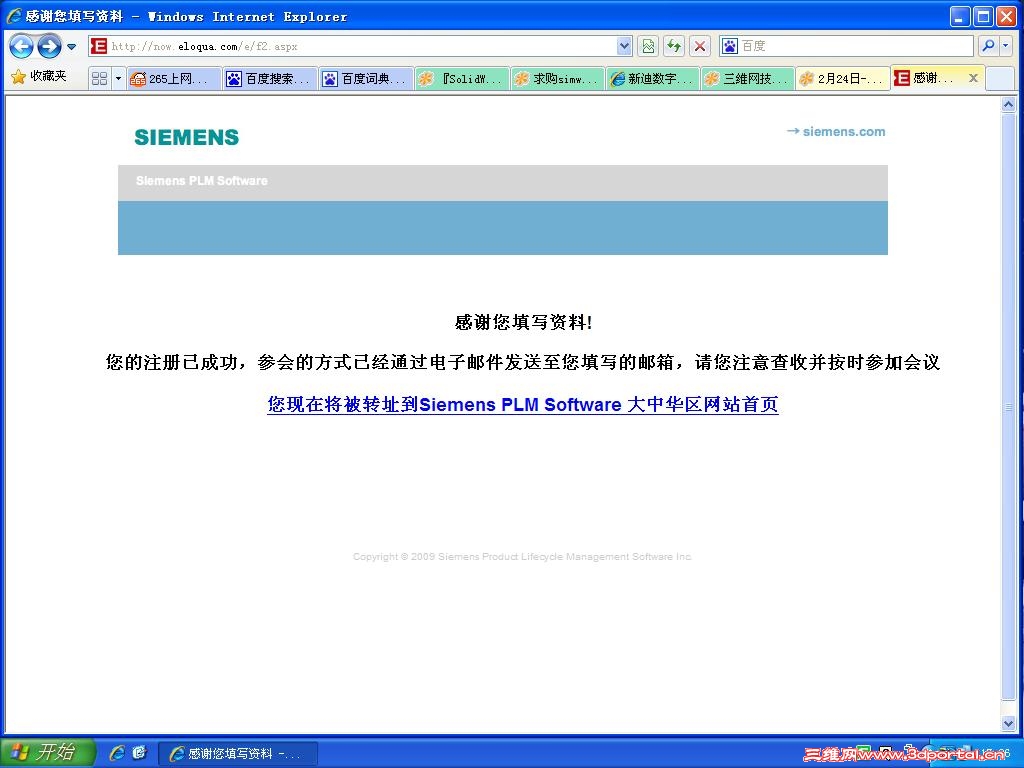This screenshot has height=768, width=1024.
Task: Go forward with the Forward arrow button
Action: pyautogui.click(x=49, y=46)
